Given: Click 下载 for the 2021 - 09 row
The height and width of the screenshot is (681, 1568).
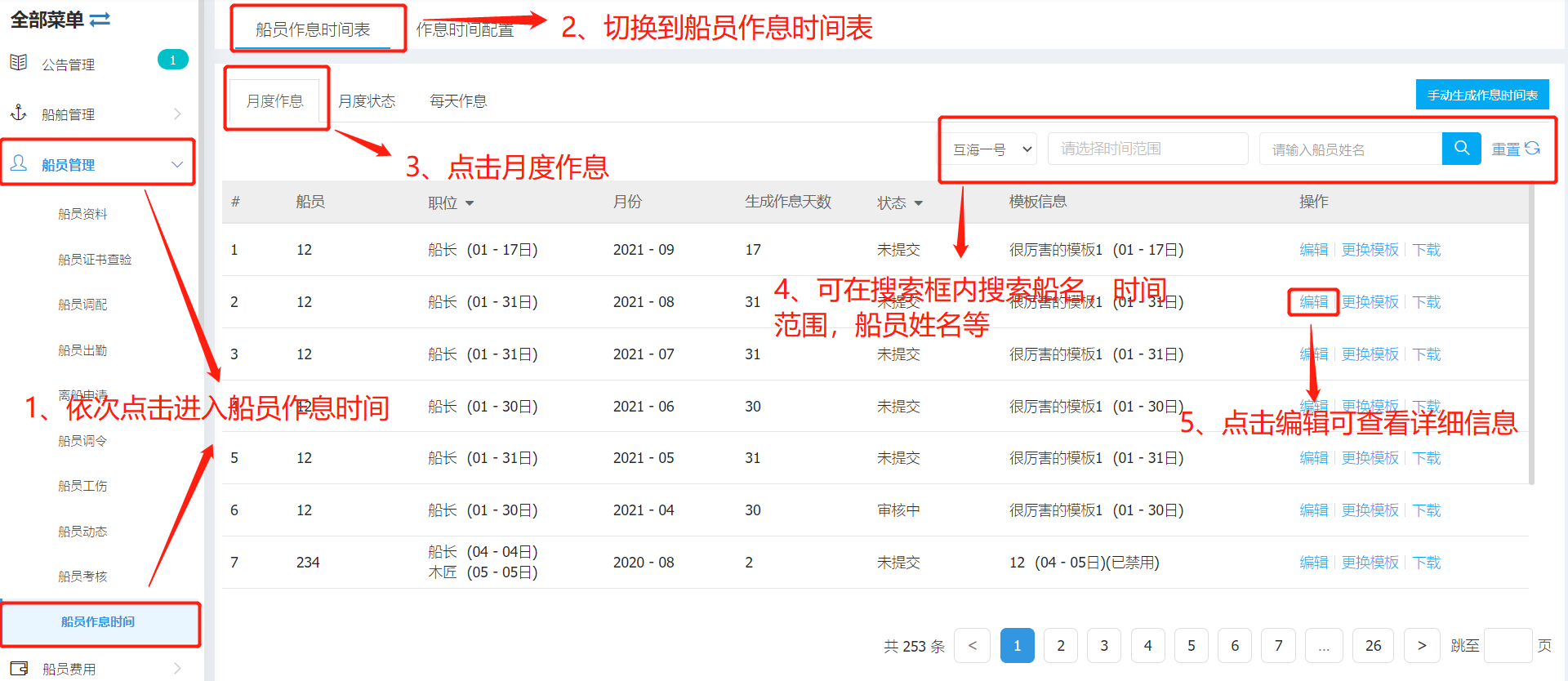Looking at the screenshot, I should pyautogui.click(x=1427, y=250).
